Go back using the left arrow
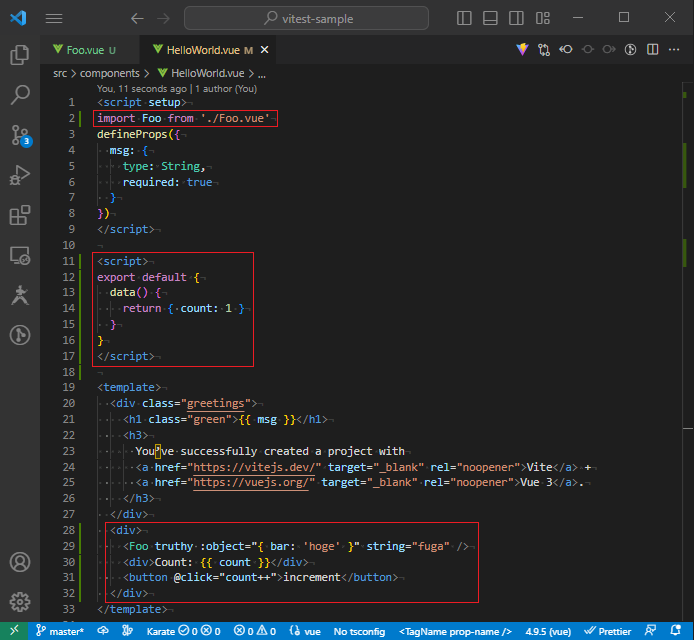Image resolution: width=694 pixels, height=640 pixels. pos(137,18)
